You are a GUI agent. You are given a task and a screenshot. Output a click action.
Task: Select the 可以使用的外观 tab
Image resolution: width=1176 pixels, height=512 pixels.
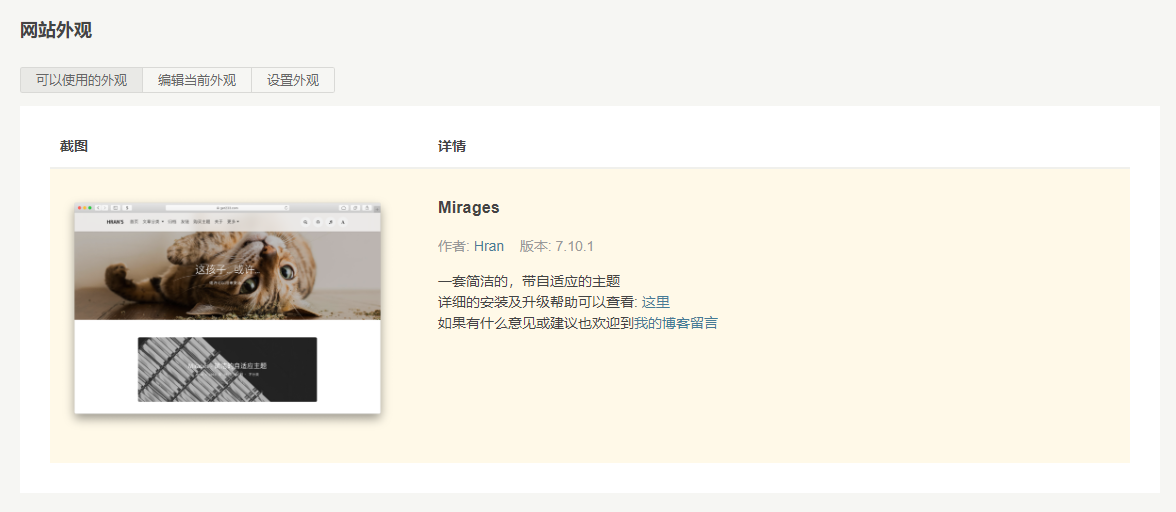point(81,80)
